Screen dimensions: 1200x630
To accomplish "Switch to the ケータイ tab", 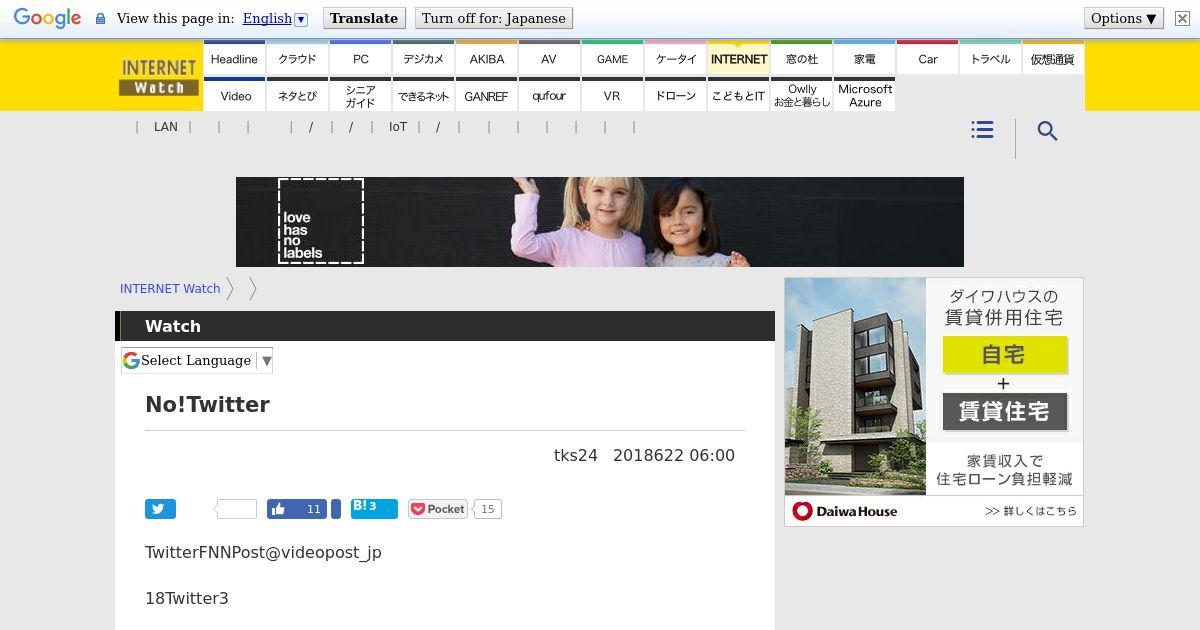I will [x=675, y=58].
